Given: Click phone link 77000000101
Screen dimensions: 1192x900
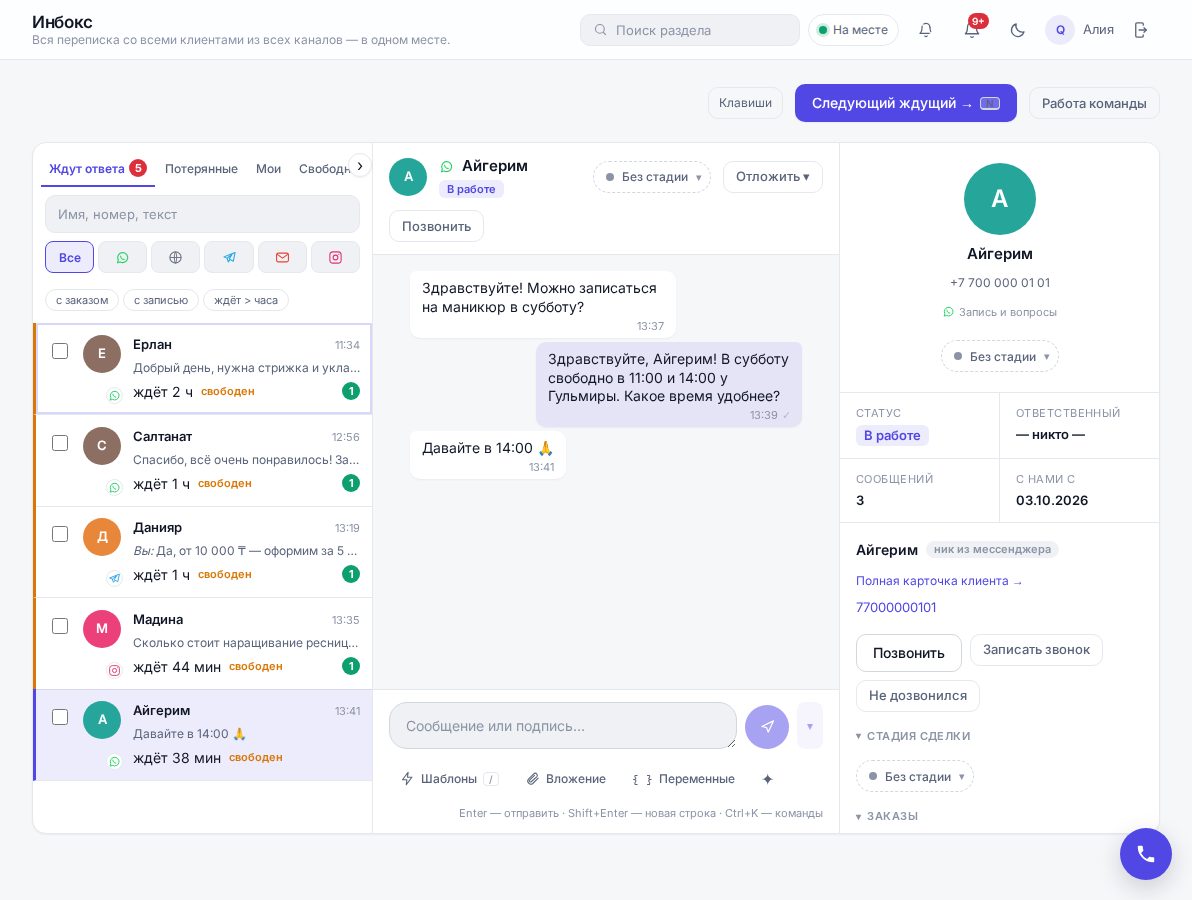Looking at the screenshot, I should (896, 607).
